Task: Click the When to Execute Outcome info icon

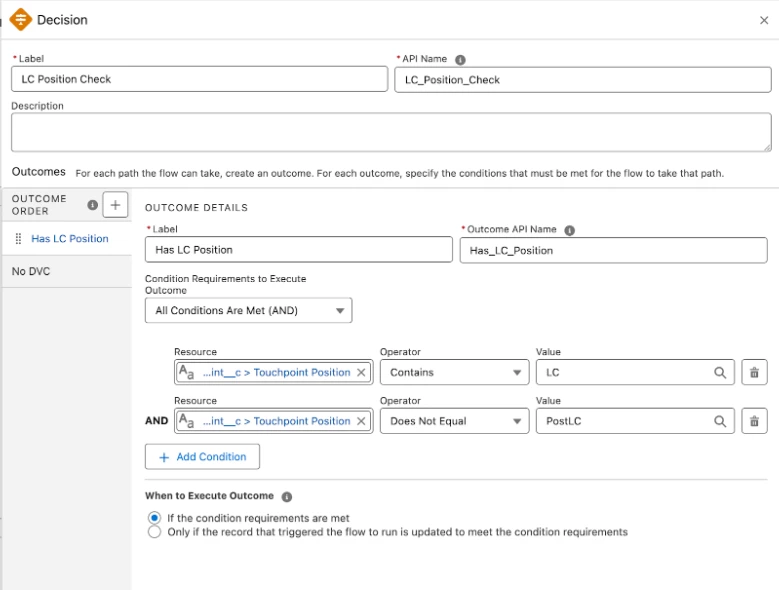Action: coord(287,497)
